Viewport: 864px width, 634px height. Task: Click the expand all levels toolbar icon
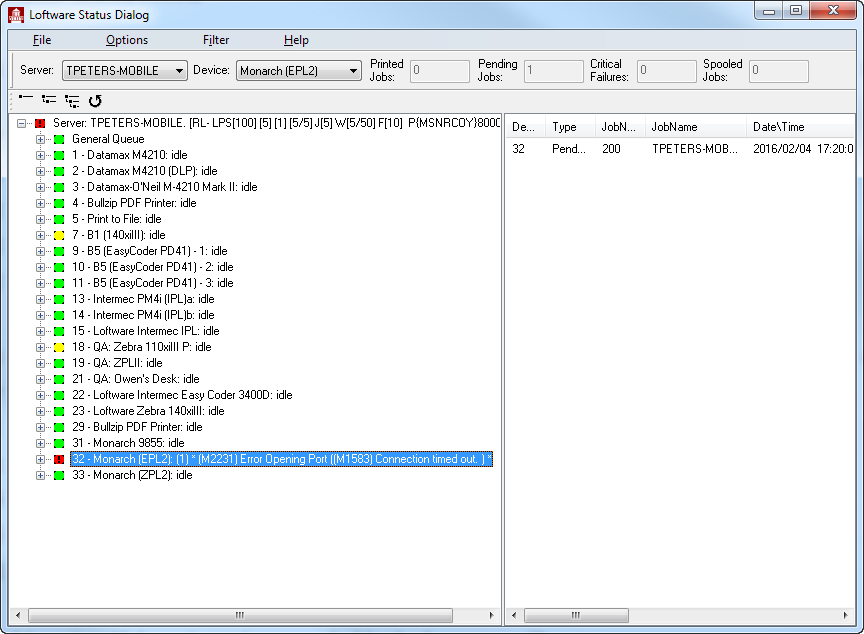pyautogui.click(x=72, y=100)
